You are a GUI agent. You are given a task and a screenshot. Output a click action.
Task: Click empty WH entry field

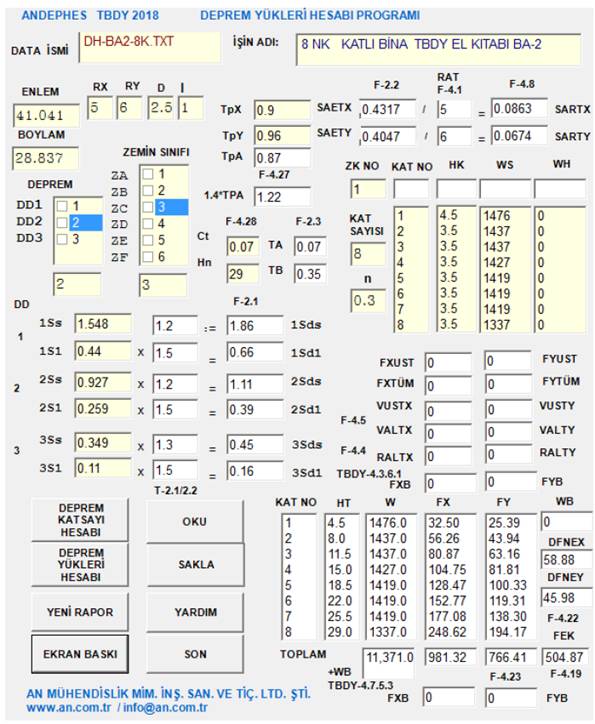click(x=560, y=189)
